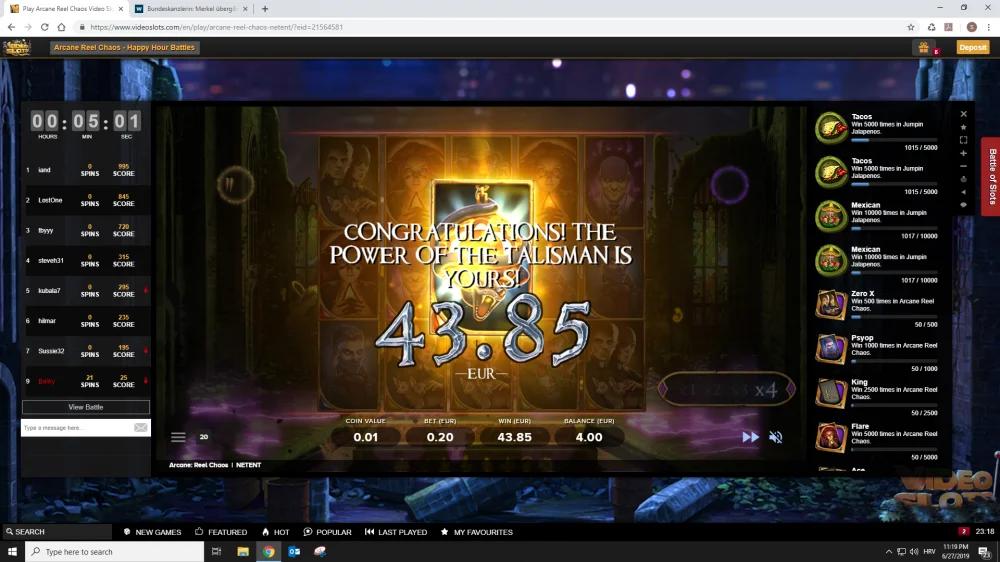Go to browser home page
The image size is (1000, 562).
pyautogui.click(x=61, y=27)
